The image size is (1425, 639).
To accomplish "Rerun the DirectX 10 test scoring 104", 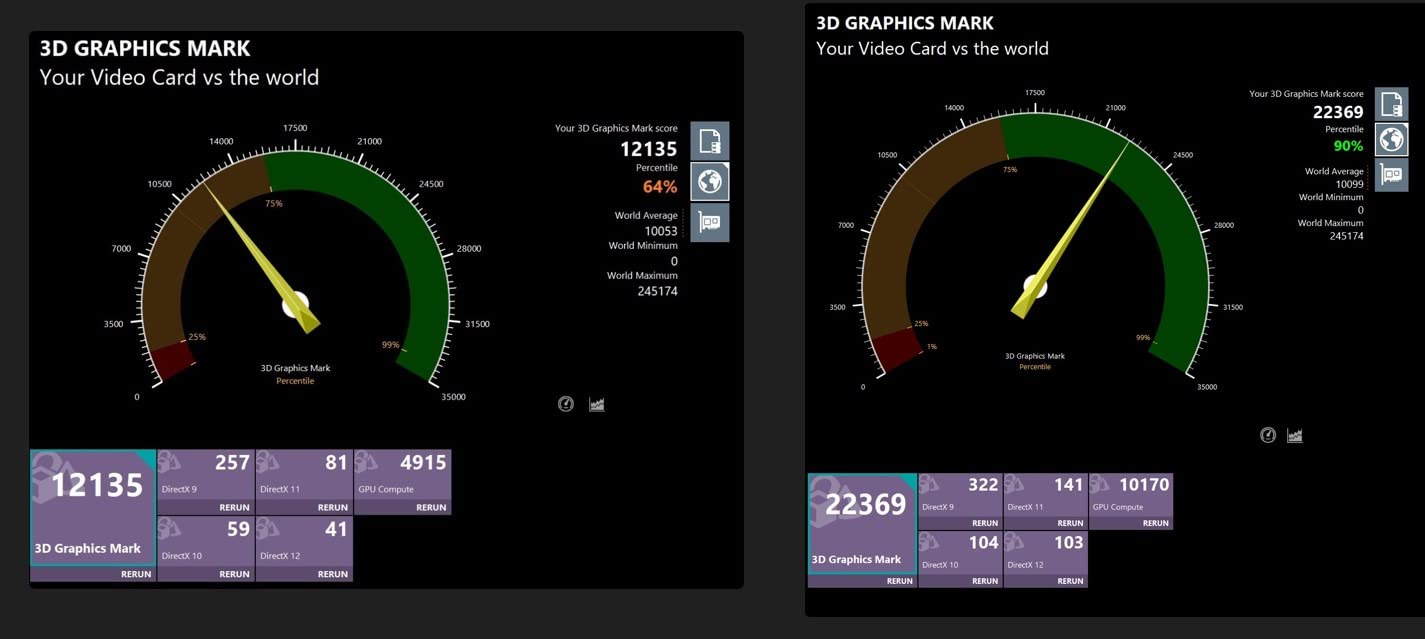I will click(985, 581).
